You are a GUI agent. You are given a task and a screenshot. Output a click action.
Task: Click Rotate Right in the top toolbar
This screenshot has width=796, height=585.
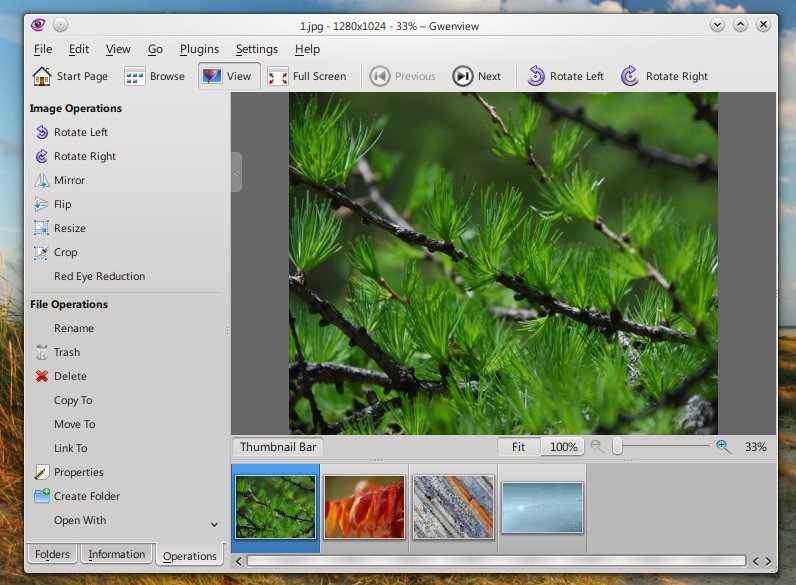point(664,76)
